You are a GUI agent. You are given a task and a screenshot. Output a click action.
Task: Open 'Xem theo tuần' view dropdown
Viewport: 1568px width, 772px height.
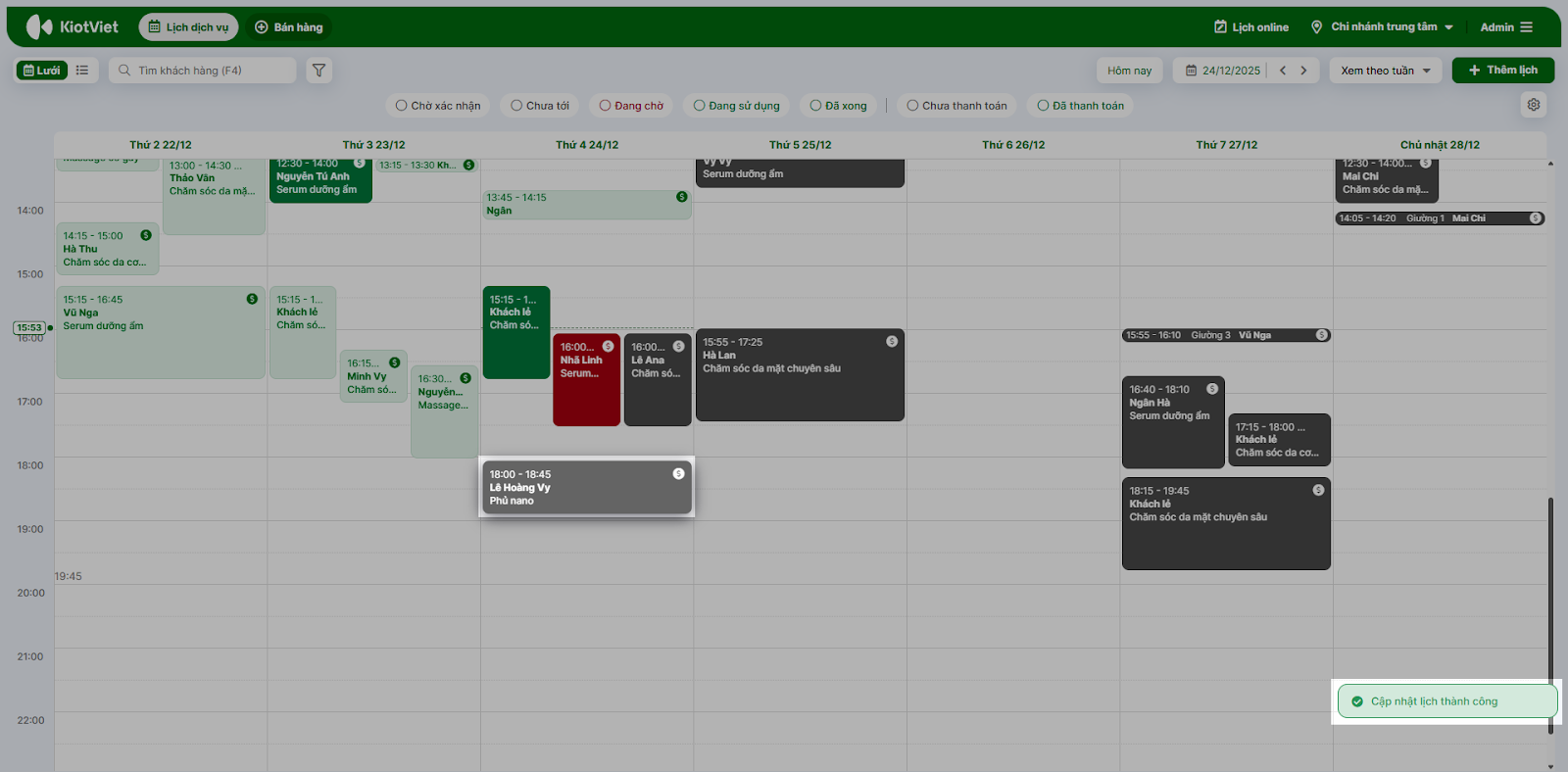point(1386,71)
